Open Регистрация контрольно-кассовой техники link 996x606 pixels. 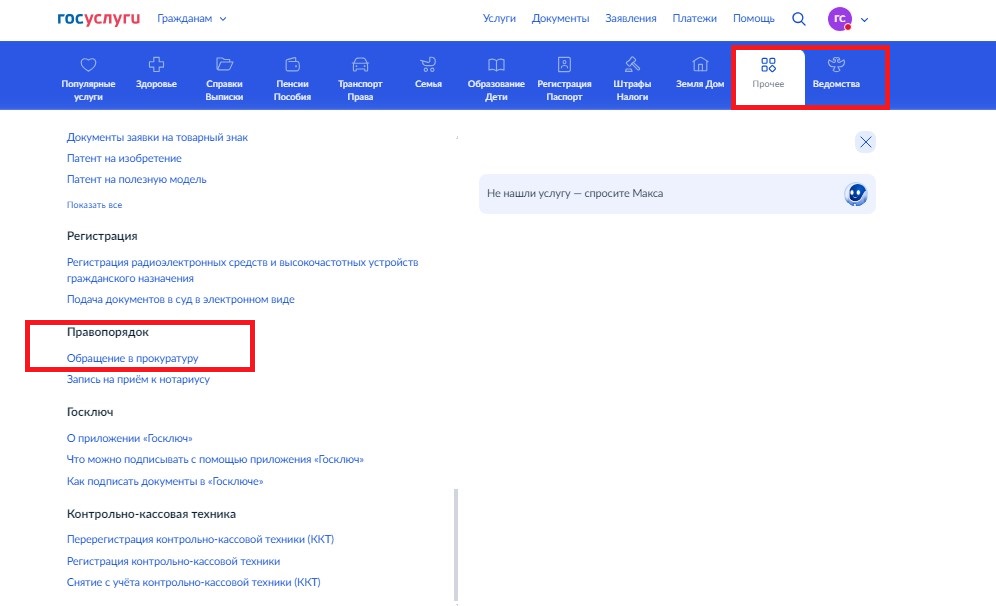(173, 562)
